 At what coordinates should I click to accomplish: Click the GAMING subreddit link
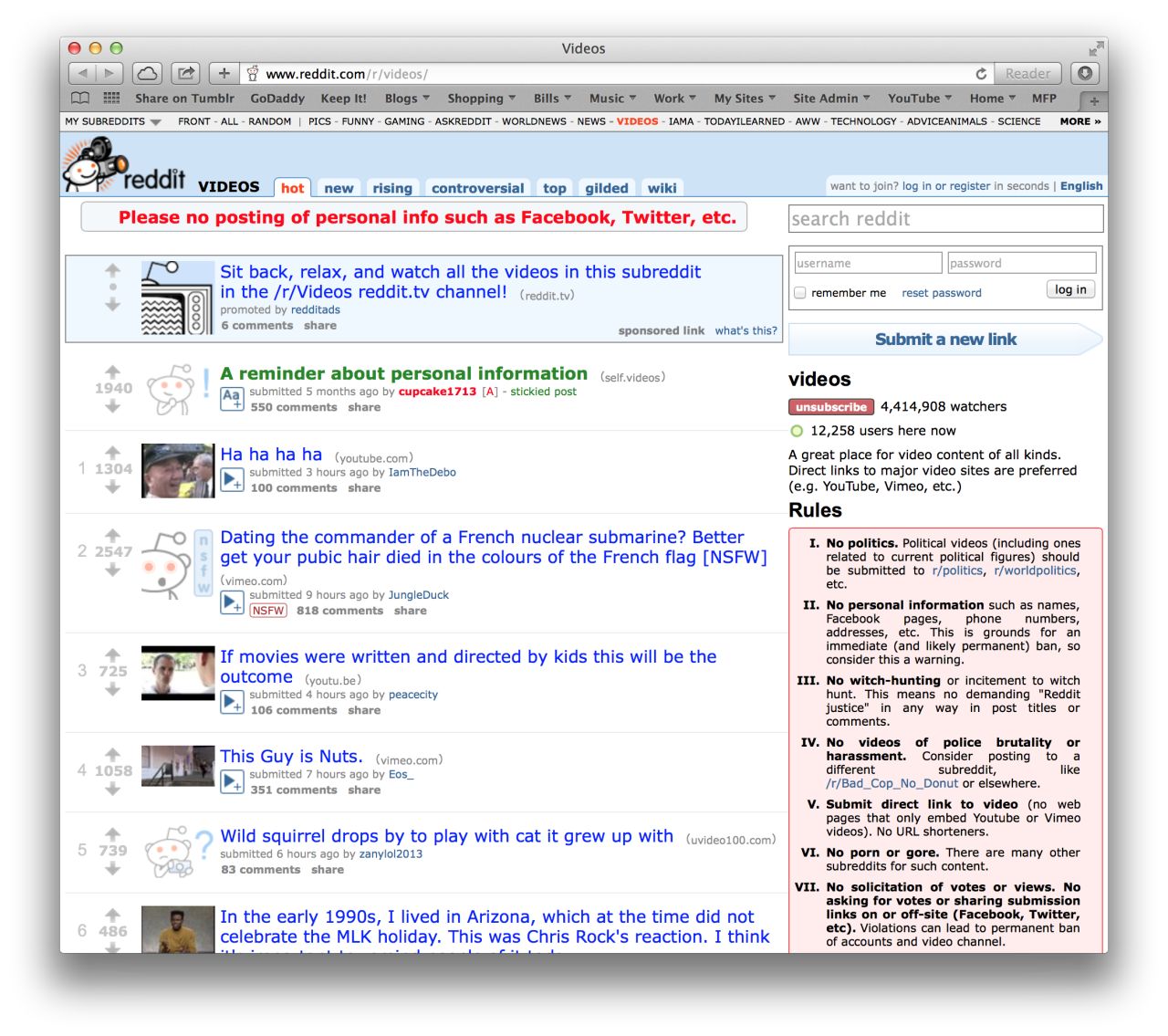point(404,121)
